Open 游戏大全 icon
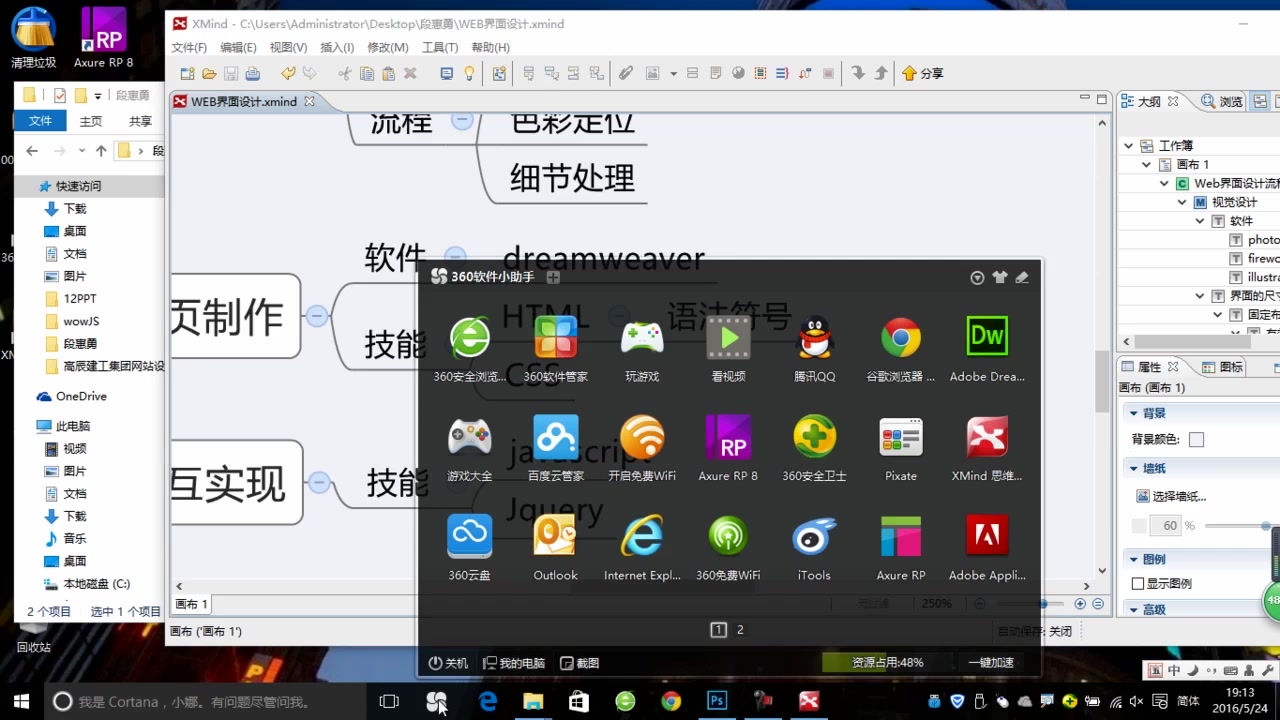 [470, 448]
